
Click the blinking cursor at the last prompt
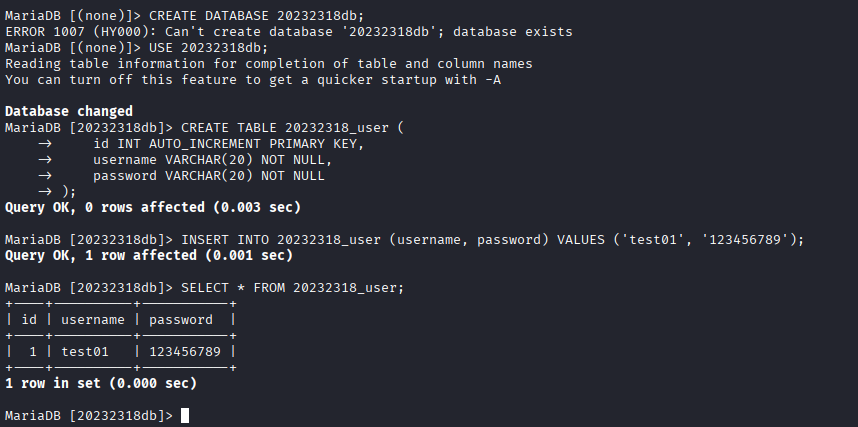point(185,415)
